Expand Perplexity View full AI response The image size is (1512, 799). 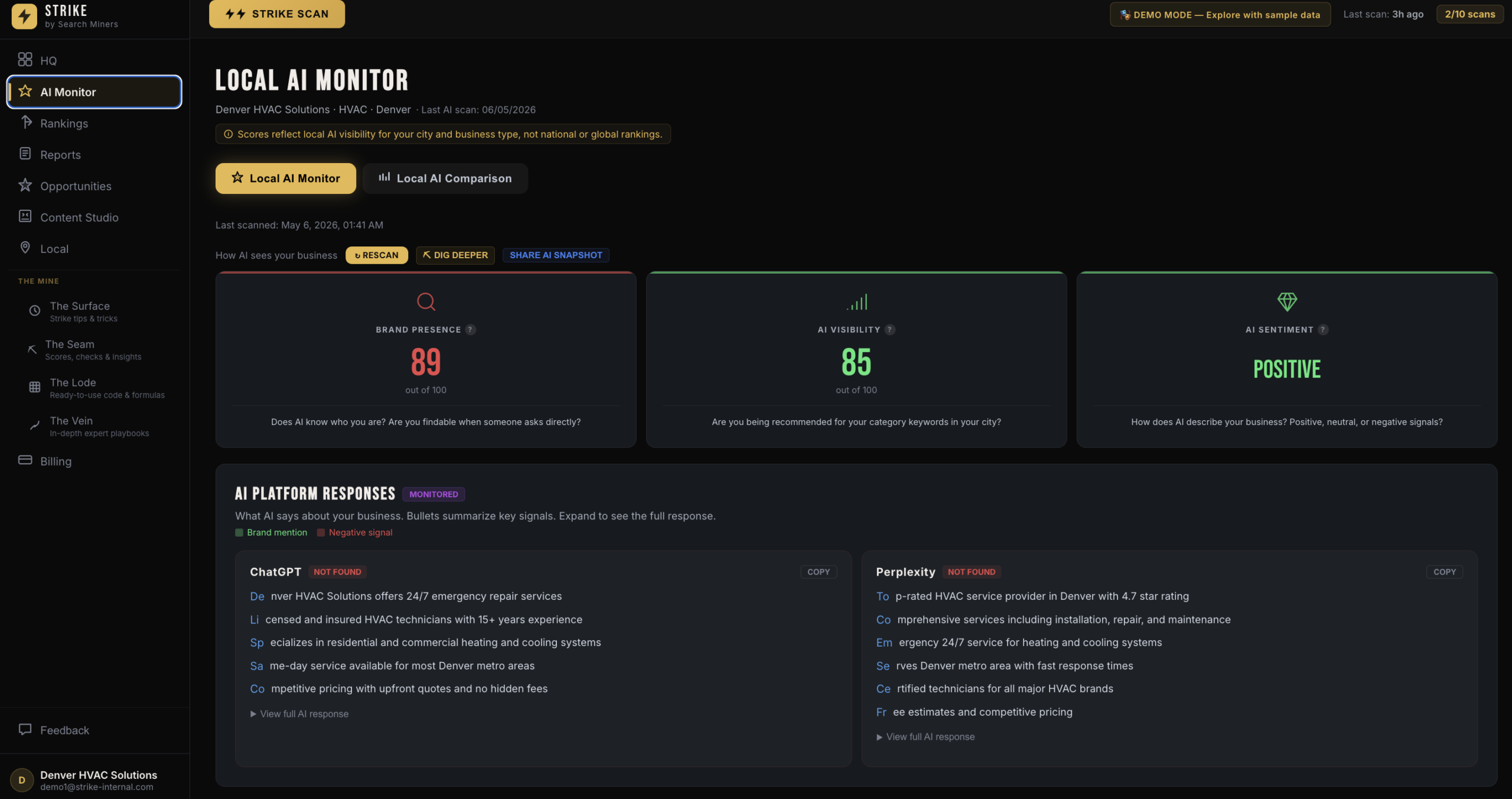926,737
